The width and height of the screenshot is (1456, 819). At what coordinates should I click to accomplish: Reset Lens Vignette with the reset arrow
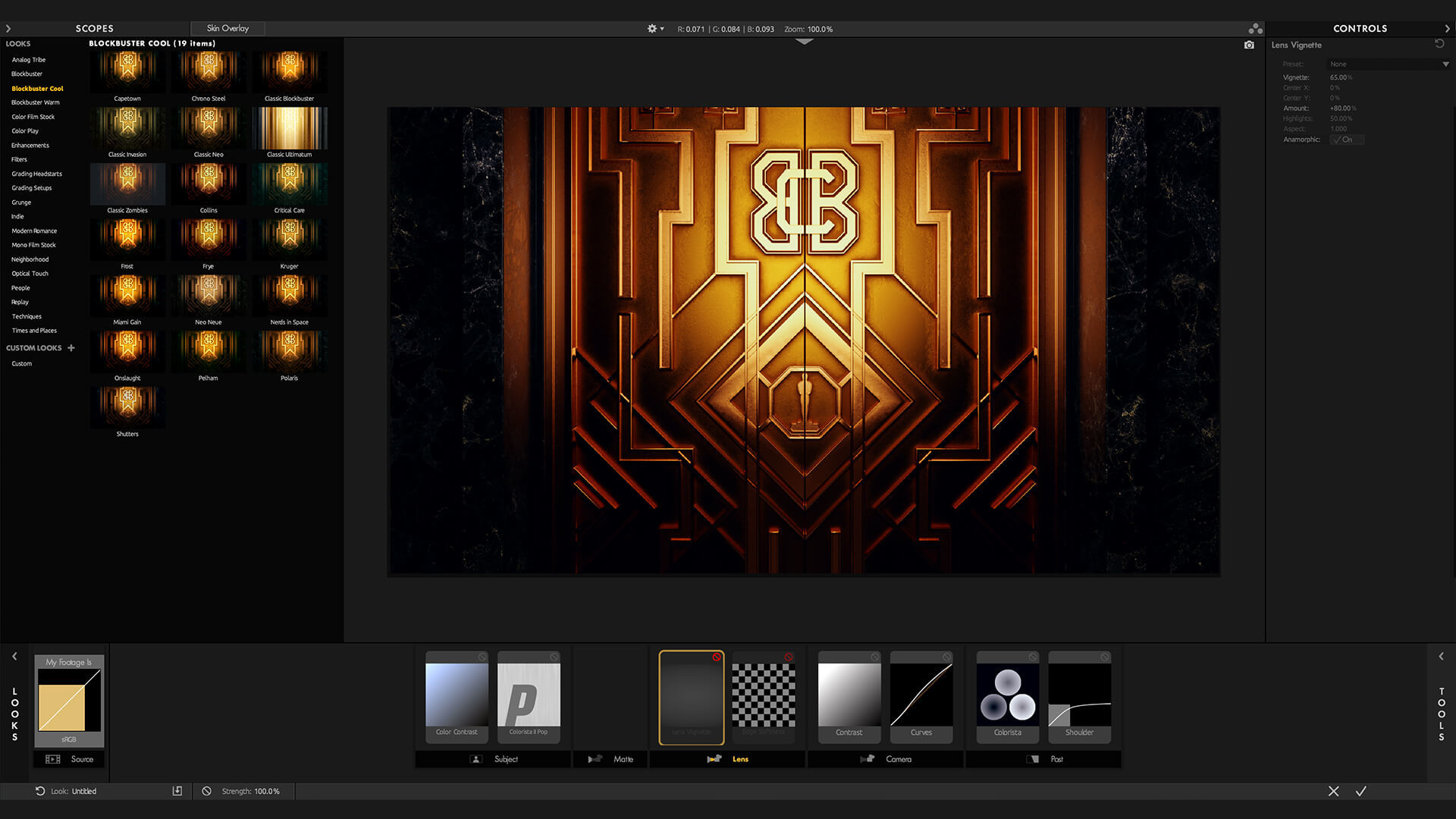click(1439, 44)
